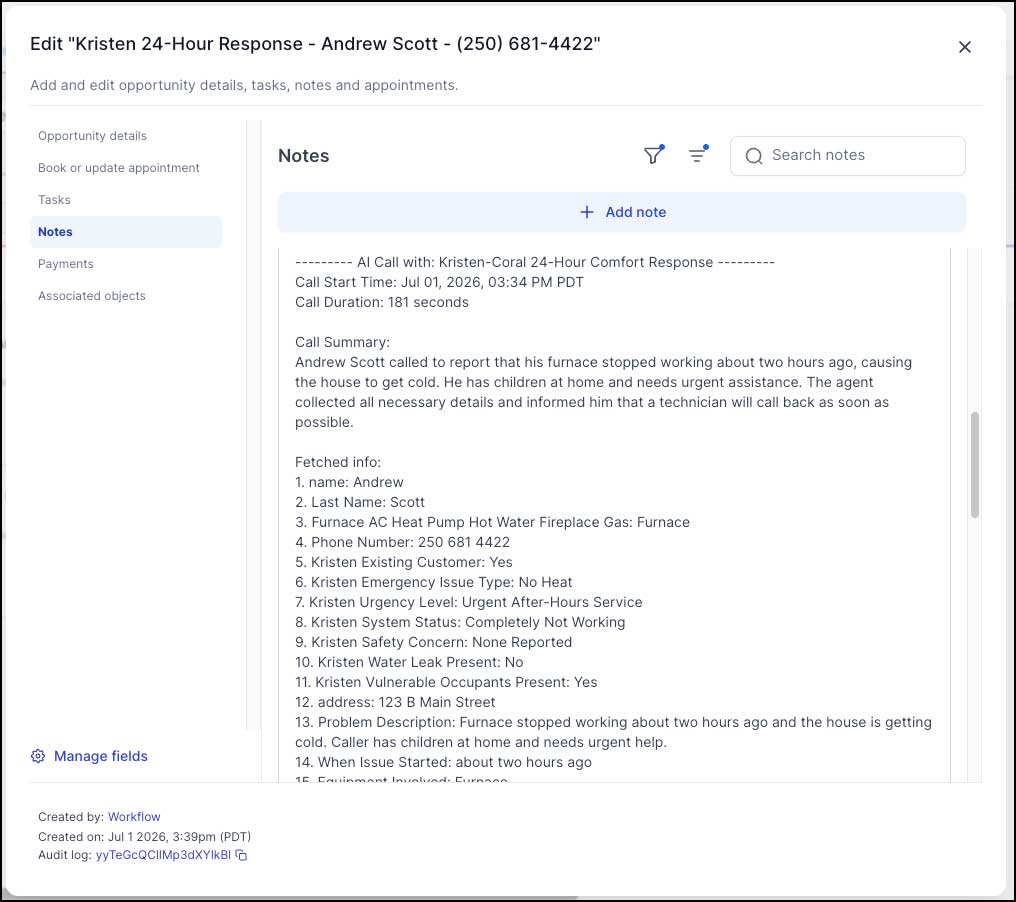Click '5. Kristen Existing Customer: Yes' line
Viewport: 1016px width, 902px height.
click(404, 562)
